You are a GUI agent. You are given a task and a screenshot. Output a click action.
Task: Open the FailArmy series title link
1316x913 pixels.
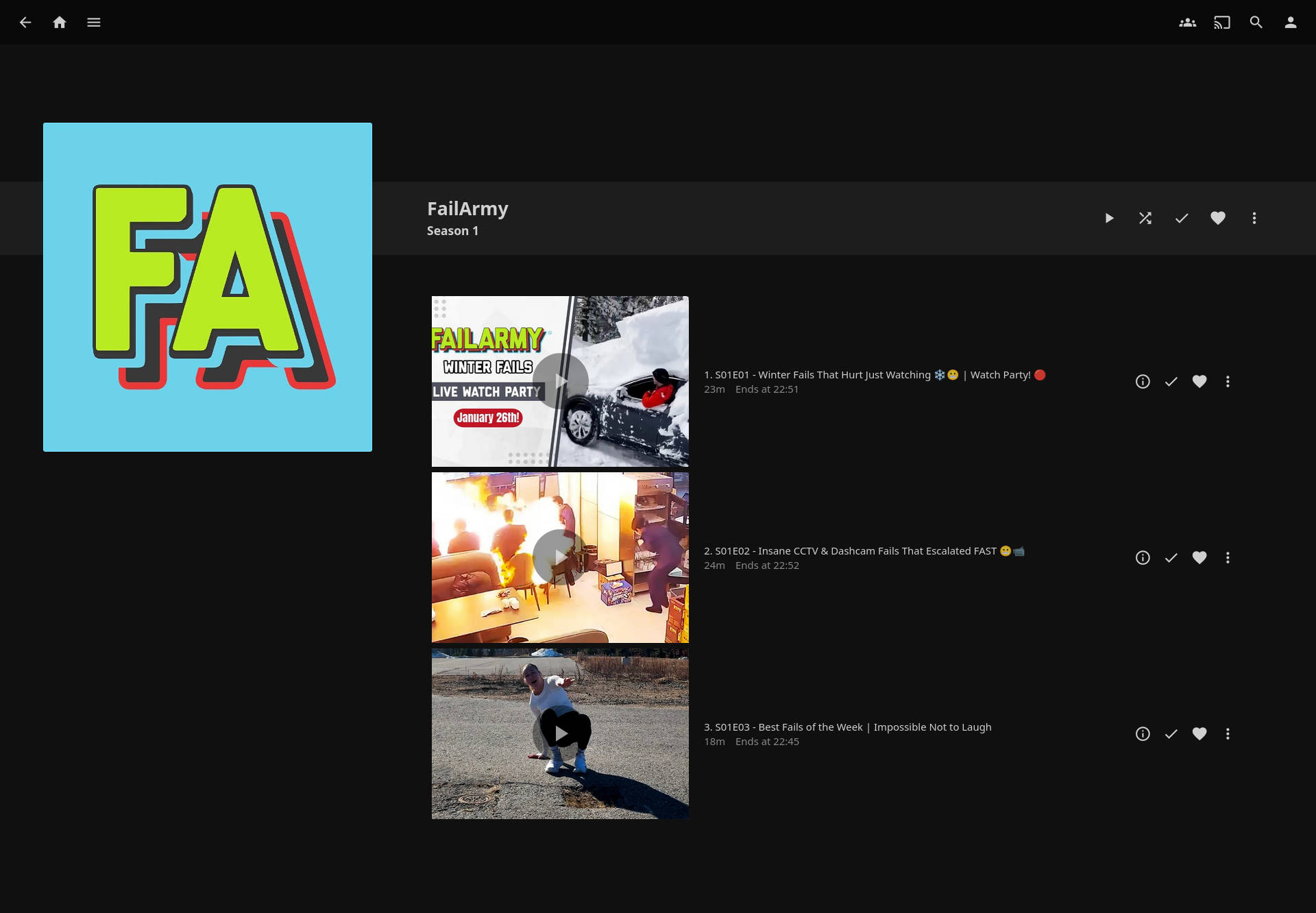pos(467,208)
